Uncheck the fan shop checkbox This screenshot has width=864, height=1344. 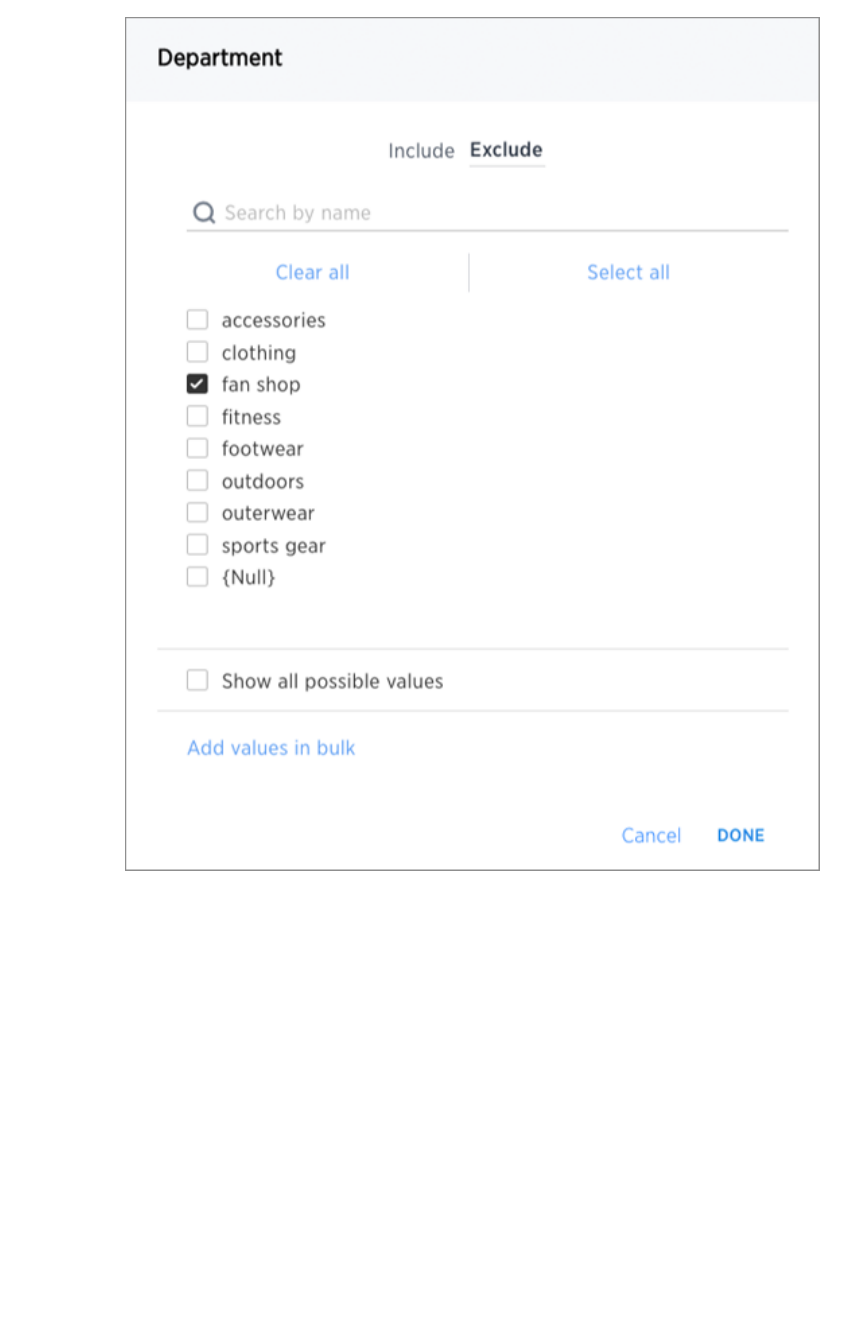point(197,384)
